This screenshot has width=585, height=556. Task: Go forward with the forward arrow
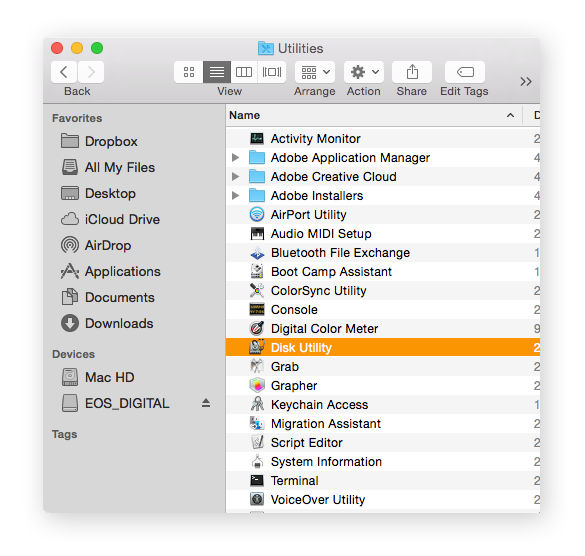(x=91, y=72)
